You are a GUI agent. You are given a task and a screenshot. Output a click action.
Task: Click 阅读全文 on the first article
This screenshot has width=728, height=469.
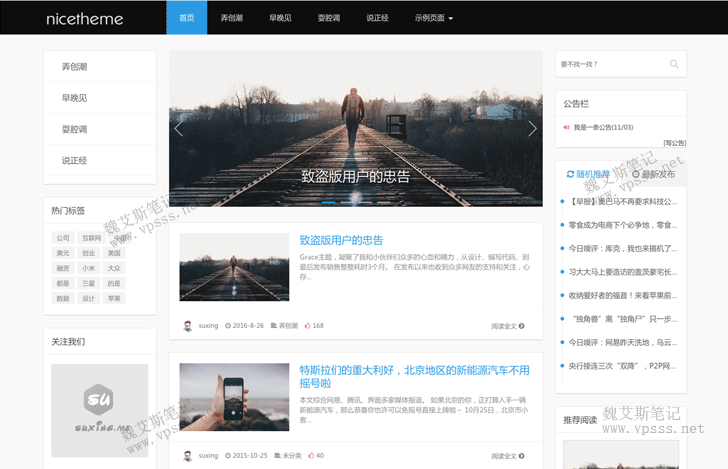(508, 325)
